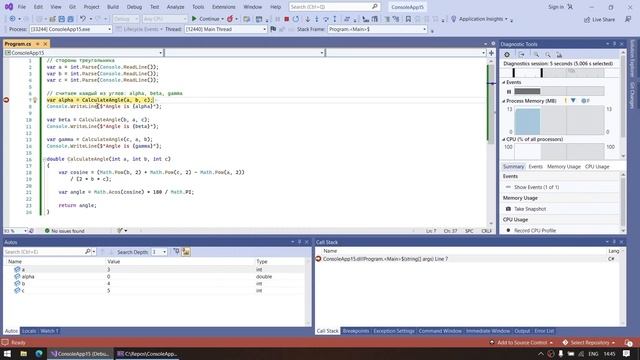Restart debugging with the circular arrow icon

[x=296, y=19]
